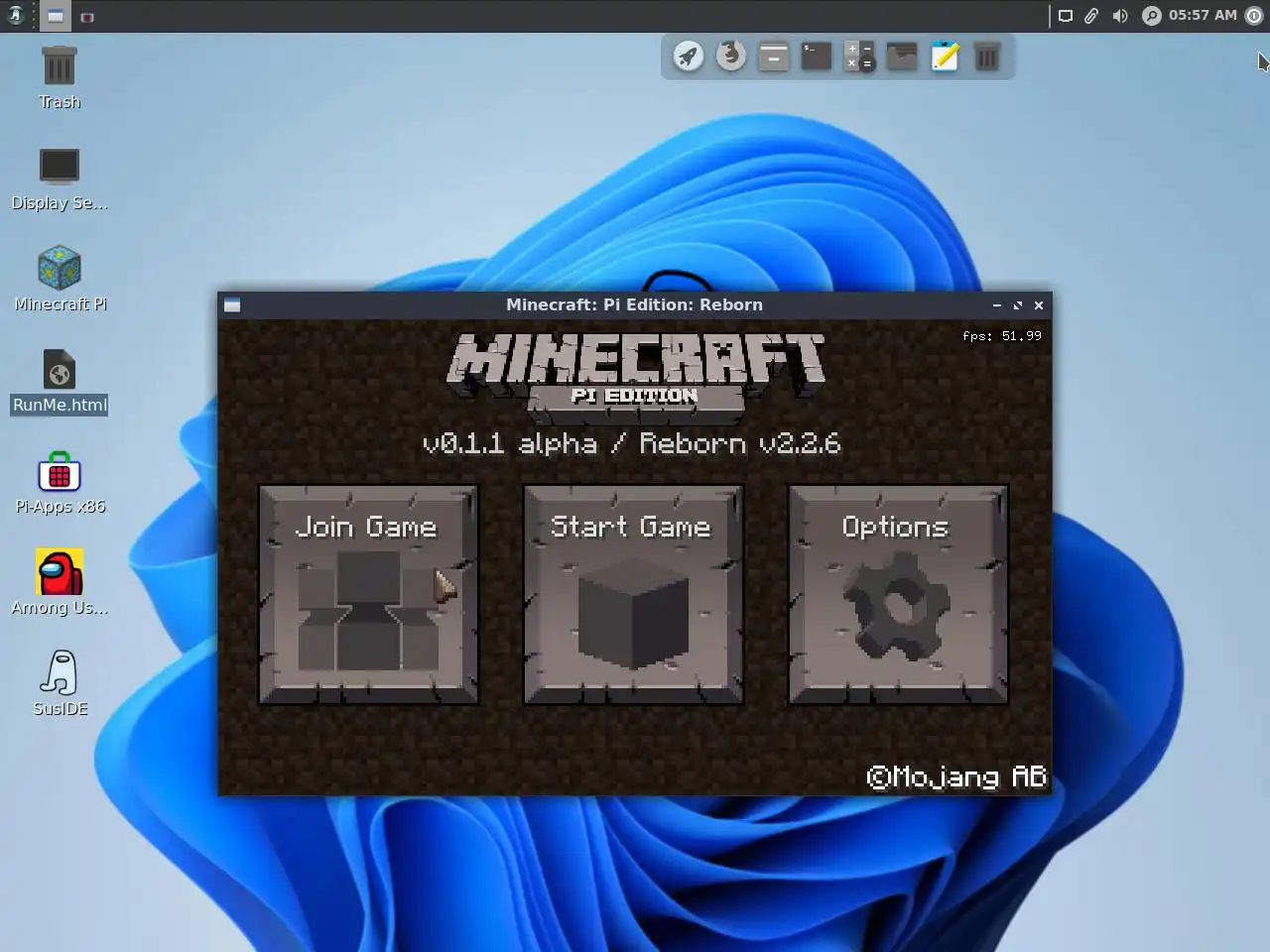Open the applications menu in top panel
Viewport: 1270px width, 952px height.
click(x=16, y=16)
